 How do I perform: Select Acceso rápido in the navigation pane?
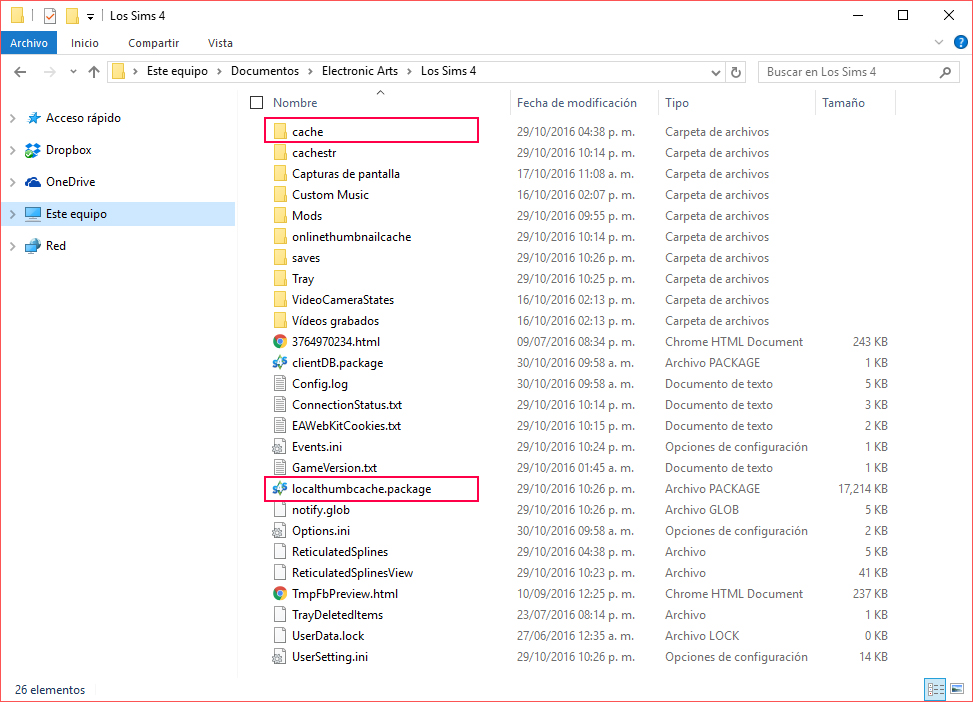point(83,118)
